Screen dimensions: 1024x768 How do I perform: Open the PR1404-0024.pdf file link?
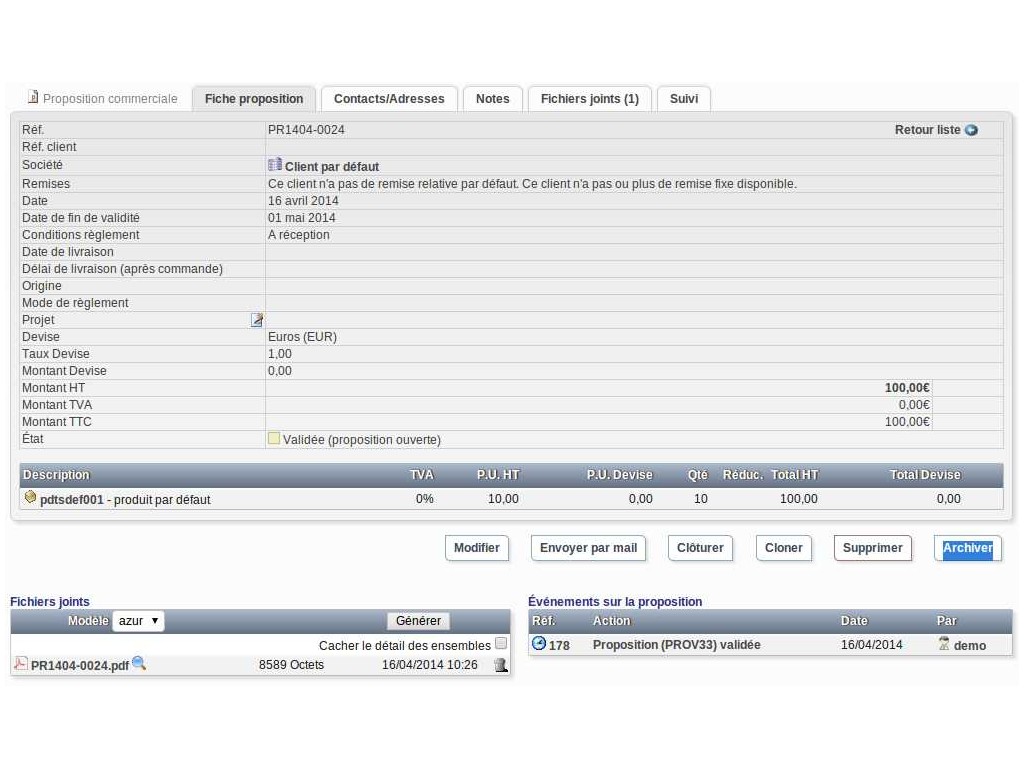pyautogui.click(x=80, y=665)
